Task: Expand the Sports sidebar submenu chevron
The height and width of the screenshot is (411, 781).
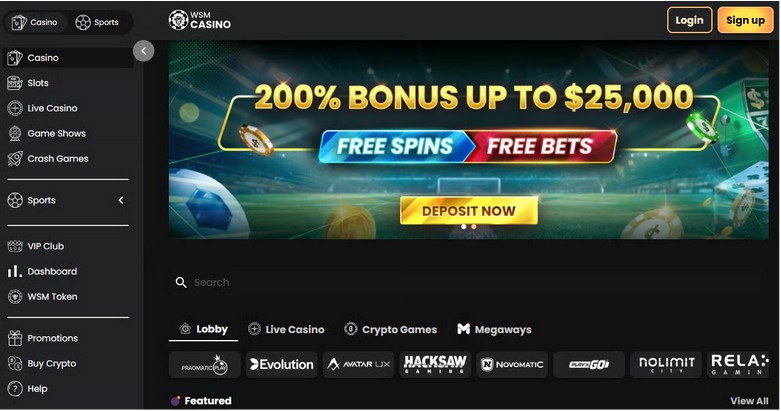Action: click(x=121, y=200)
